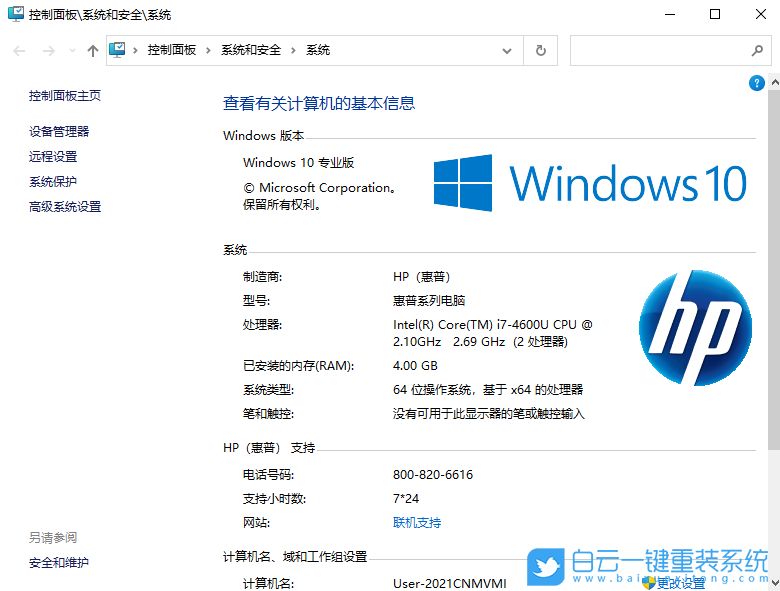Click the computer icon in address bar
The height and width of the screenshot is (591, 780).
point(117,50)
